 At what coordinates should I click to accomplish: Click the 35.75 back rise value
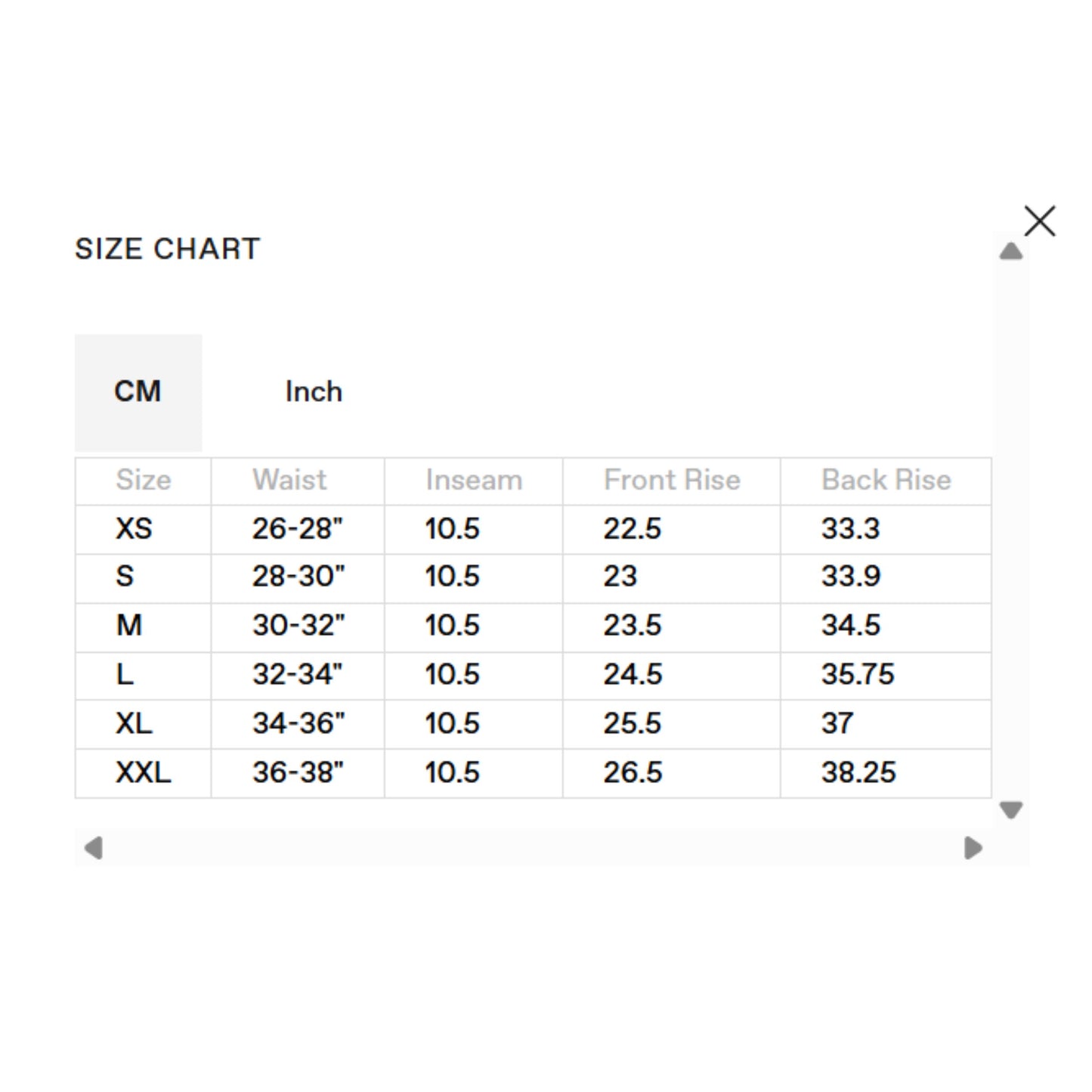click(858, 675)
